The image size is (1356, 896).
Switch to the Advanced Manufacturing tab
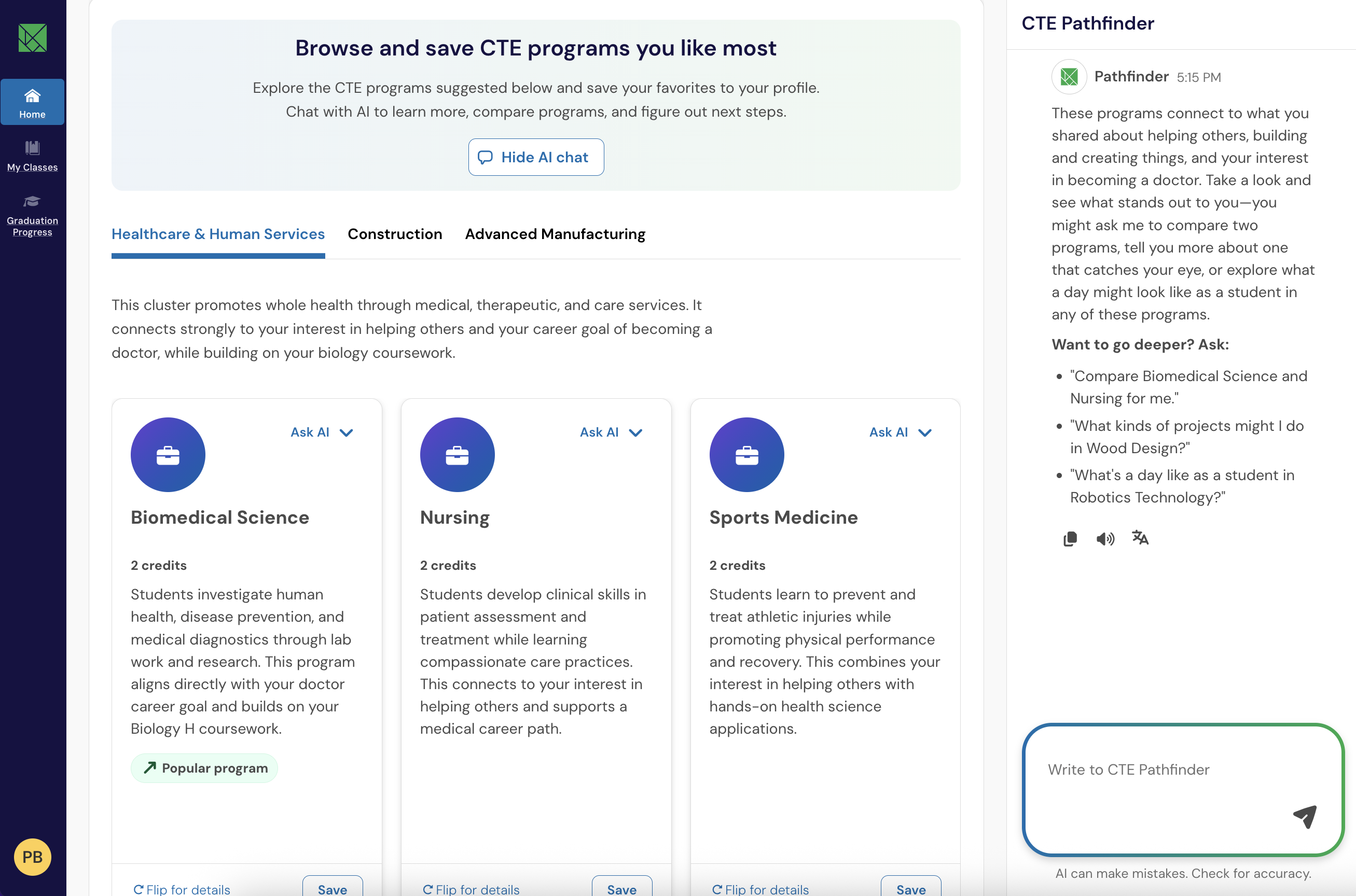(555, 234)
